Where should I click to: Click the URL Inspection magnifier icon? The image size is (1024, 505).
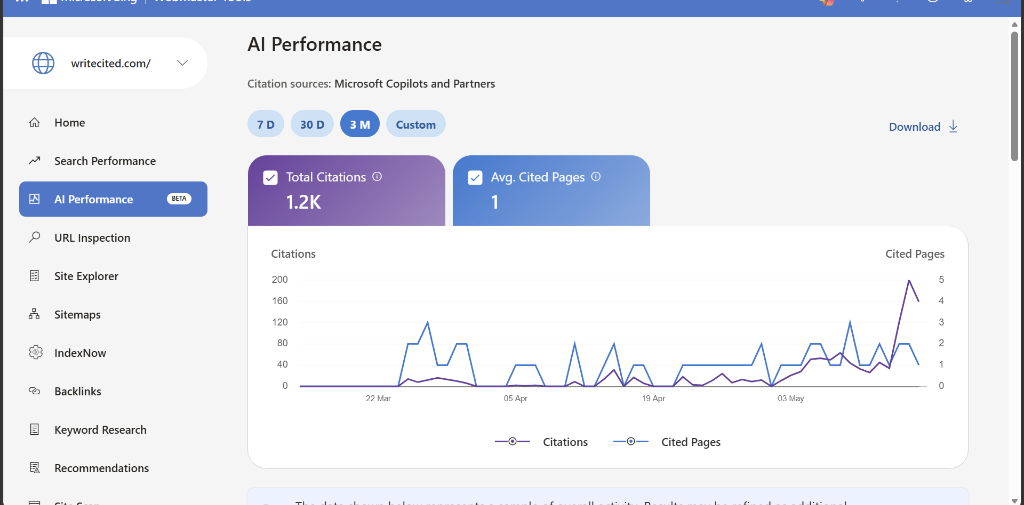click(x=35, y=238)
